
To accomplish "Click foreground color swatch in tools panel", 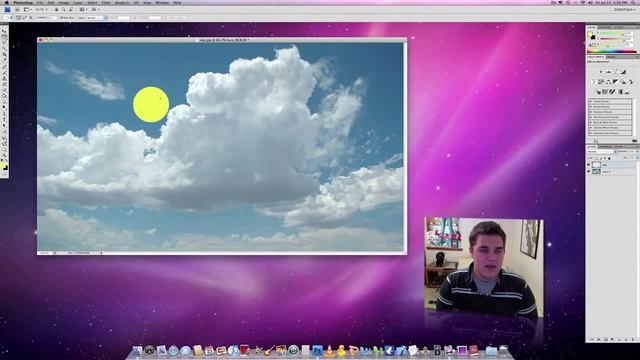I will click(3, 165).
